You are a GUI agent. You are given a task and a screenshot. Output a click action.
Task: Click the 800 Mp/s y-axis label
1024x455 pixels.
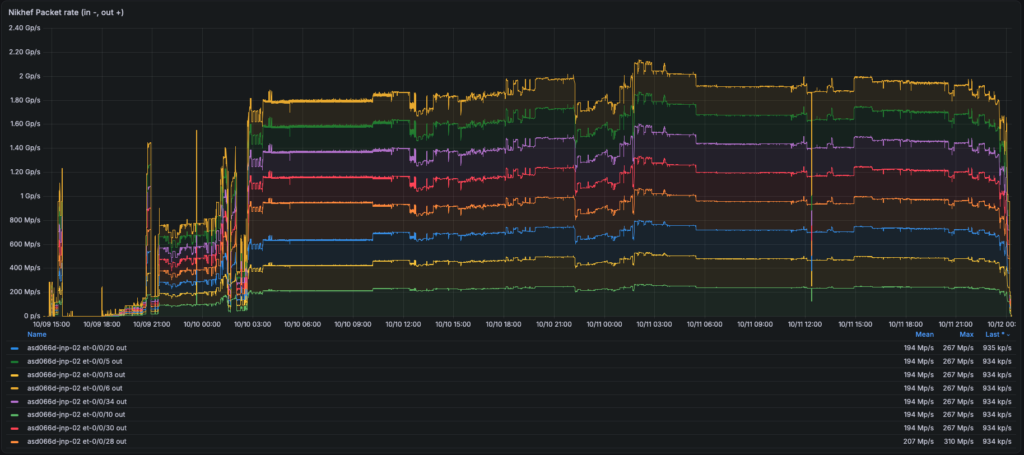(25, 220)
